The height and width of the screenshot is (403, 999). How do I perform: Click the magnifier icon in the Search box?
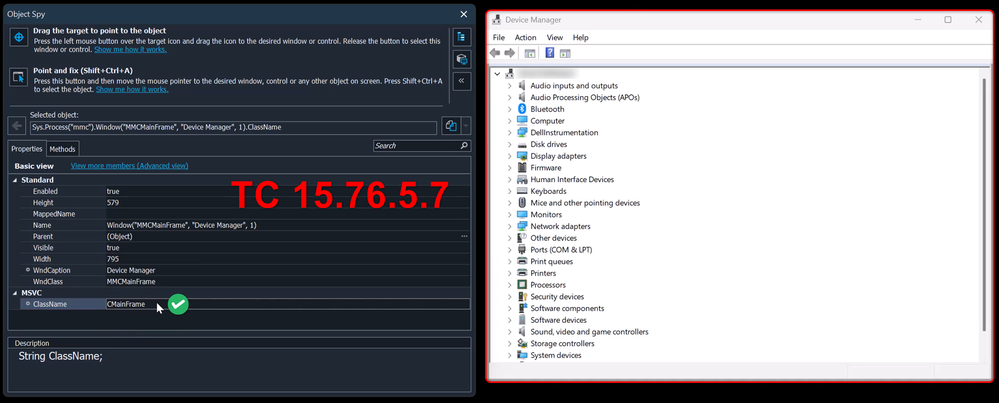pos(462,146)
